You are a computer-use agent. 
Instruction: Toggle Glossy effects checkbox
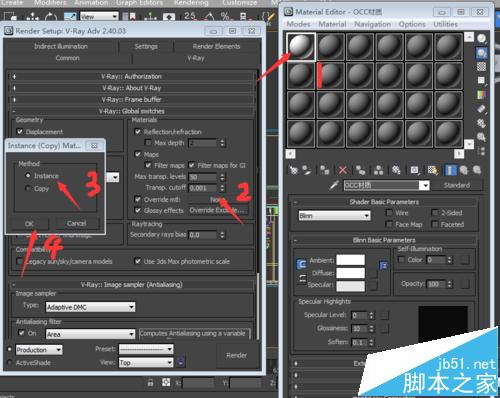pyautogui.click(x=138, y=210)
